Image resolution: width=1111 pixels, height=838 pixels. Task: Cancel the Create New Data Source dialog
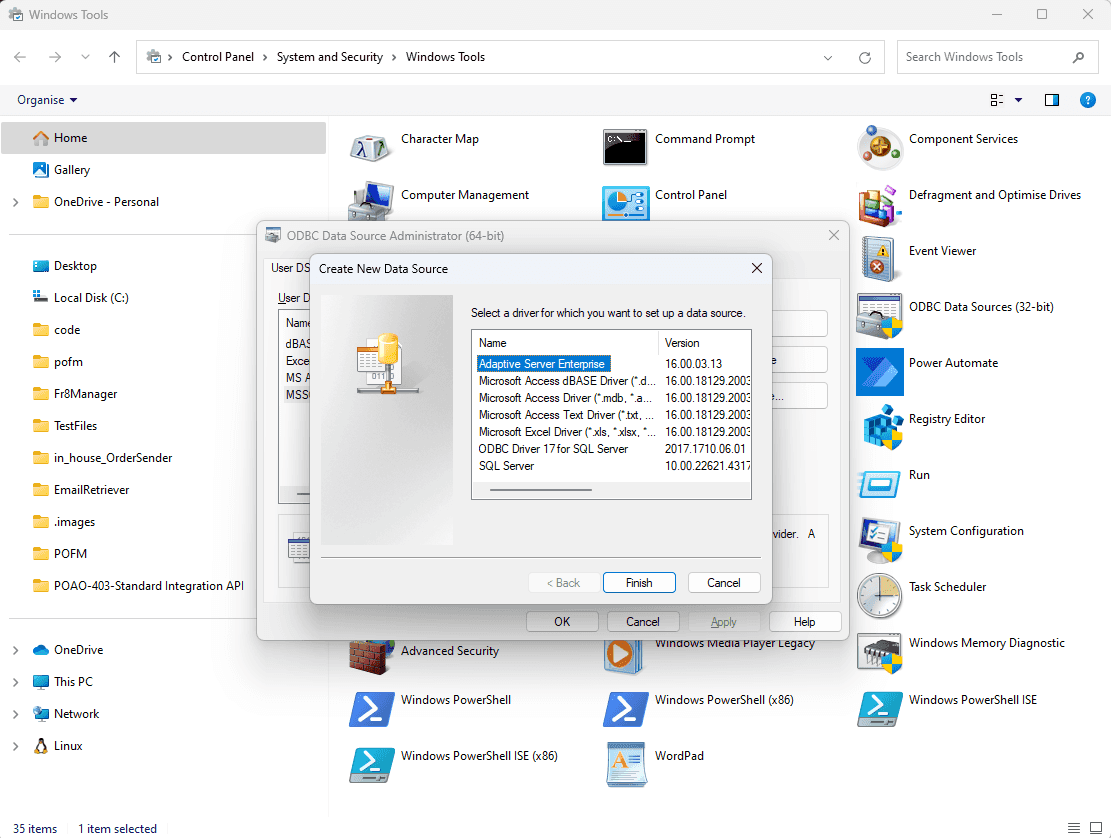[x=724, y=583]
